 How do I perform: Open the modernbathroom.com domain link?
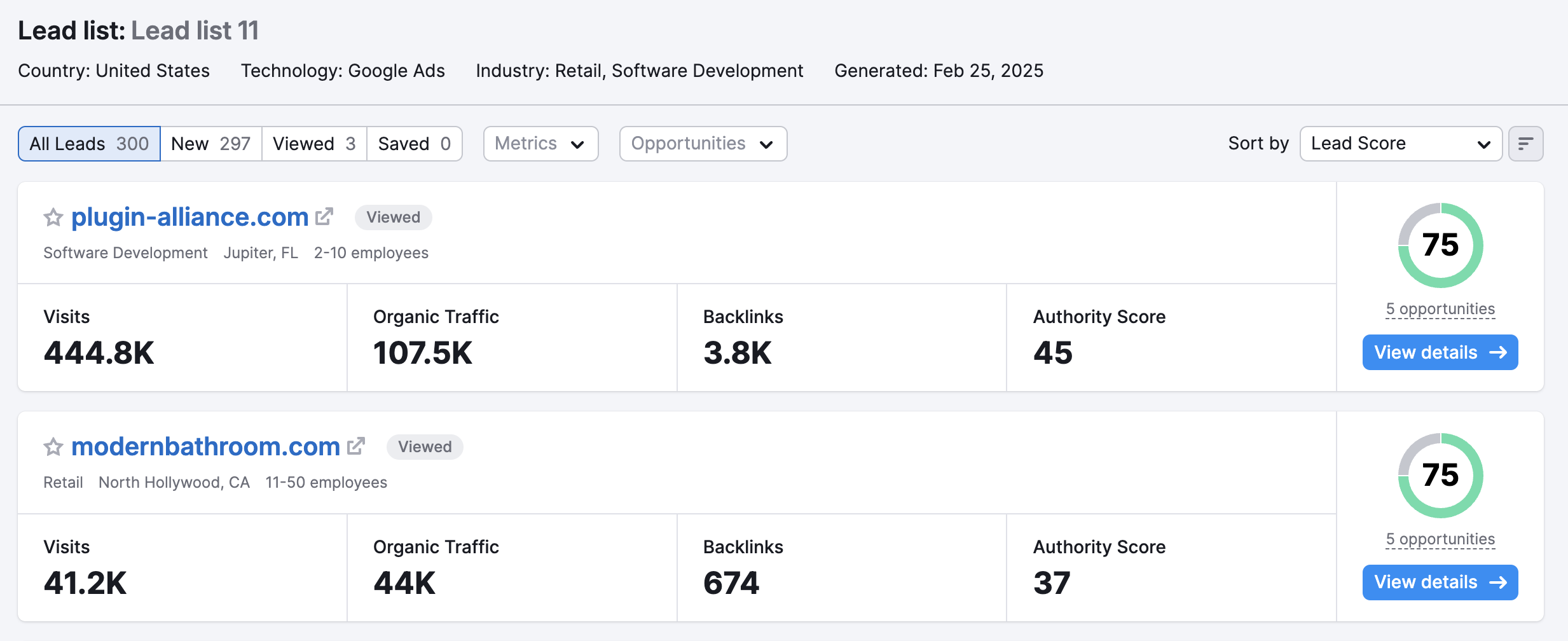(x=205, y=447)
